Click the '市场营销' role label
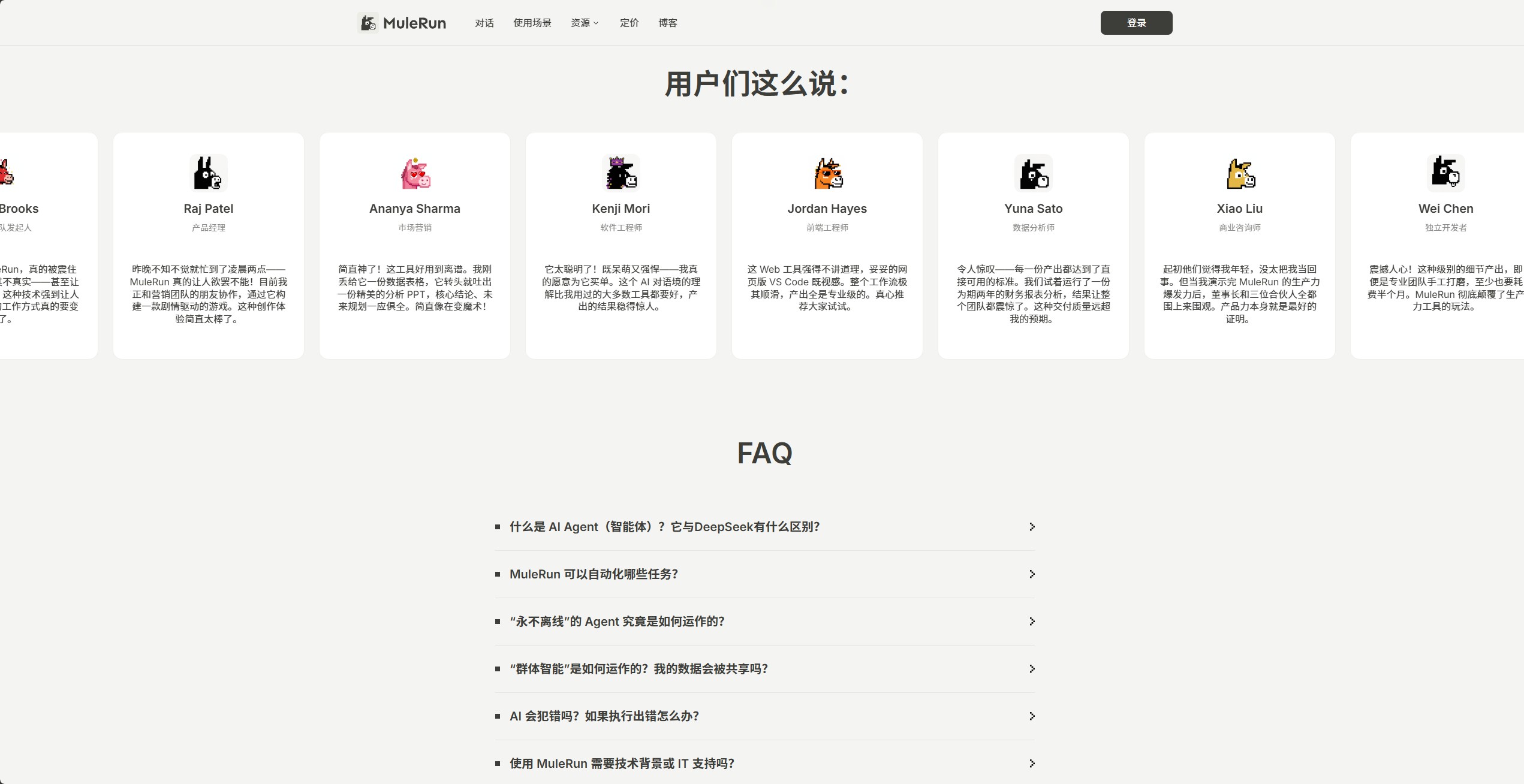The image size is (1524, 784). pyautogui.click(x=415, y=228)
